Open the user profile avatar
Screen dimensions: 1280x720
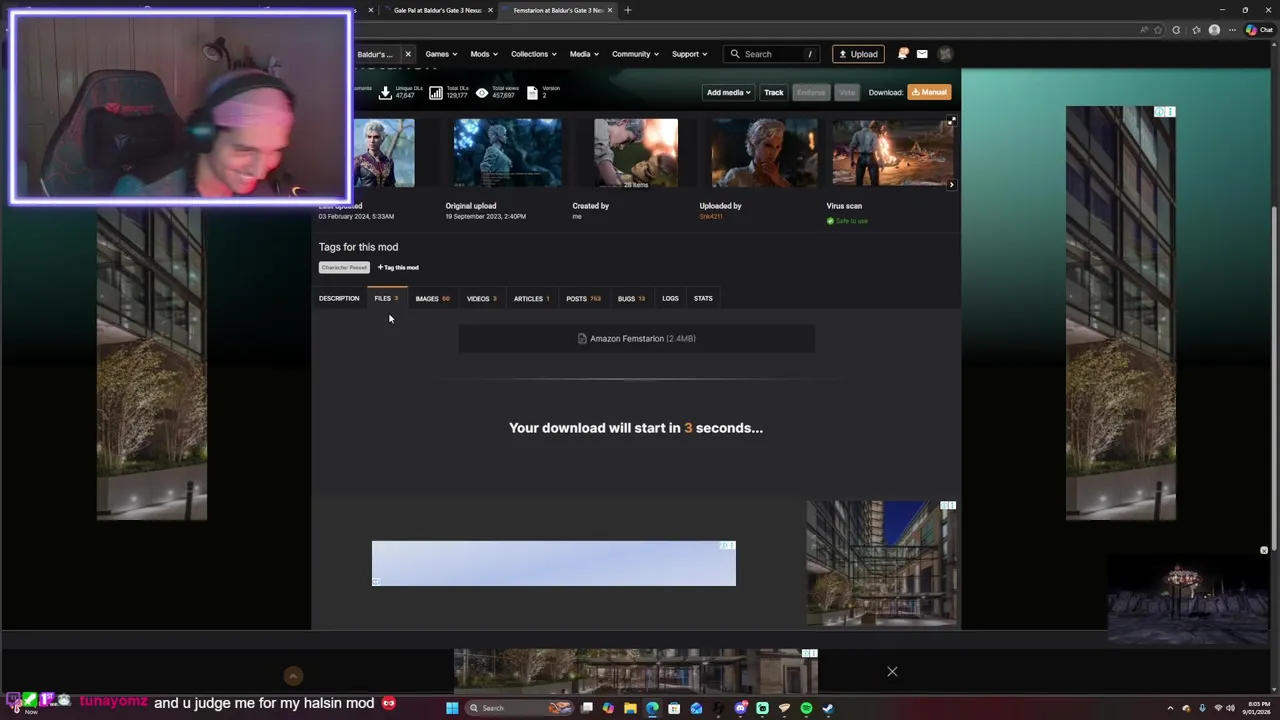click(946, 54)
